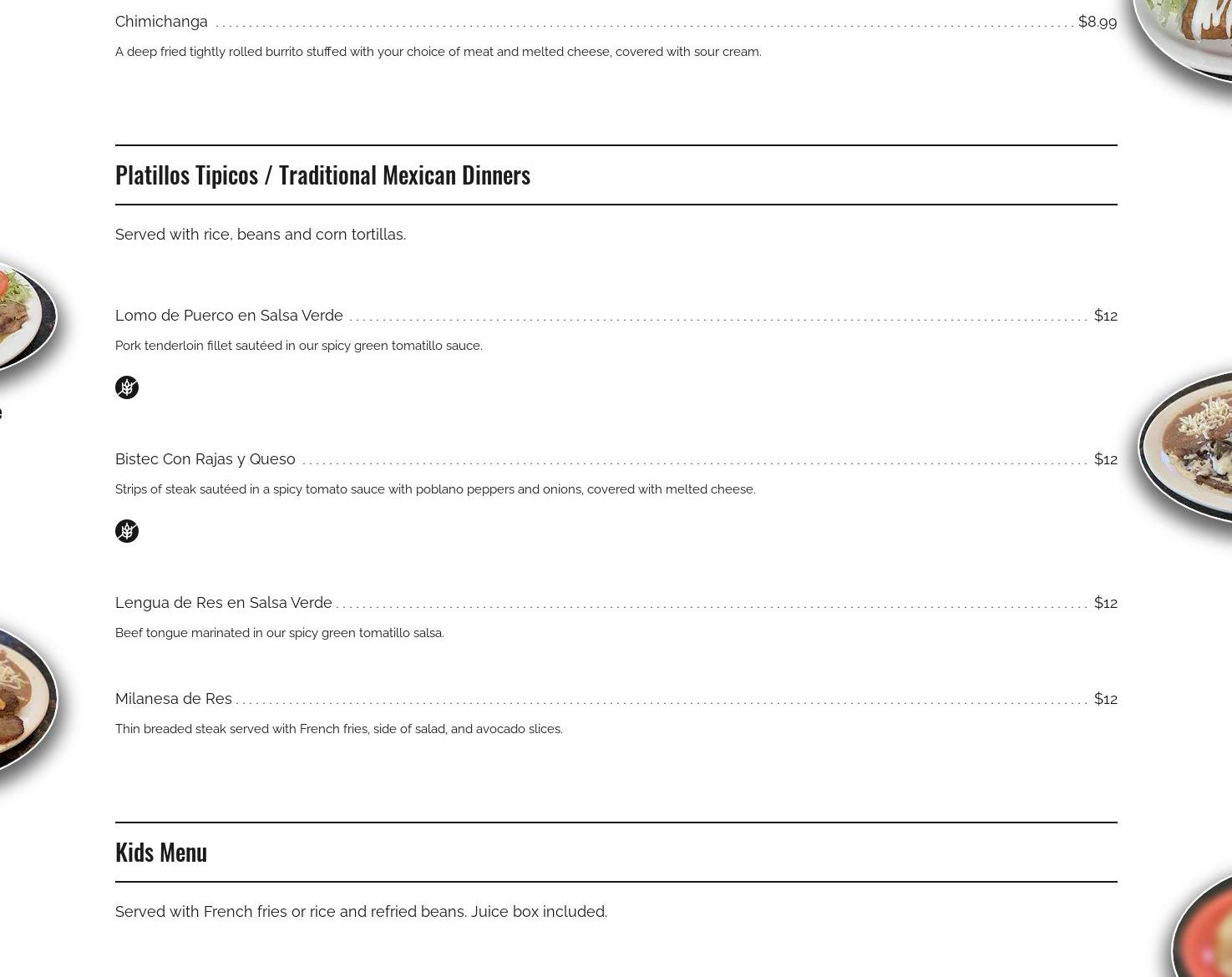1232x977 pixels.
Task: Click the Kids Menu heading
Action: click(x=161, y=852)
